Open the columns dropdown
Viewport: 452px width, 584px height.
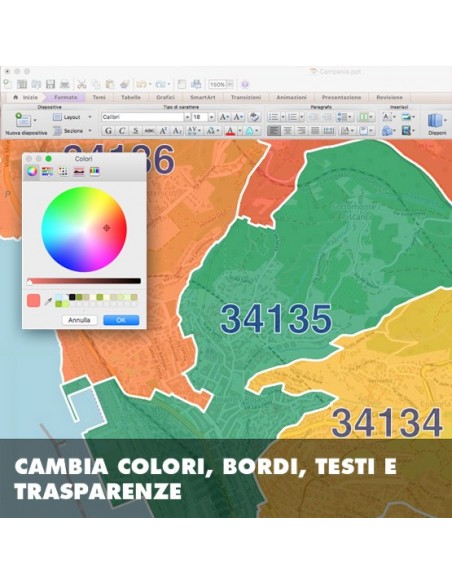(365, 117)
